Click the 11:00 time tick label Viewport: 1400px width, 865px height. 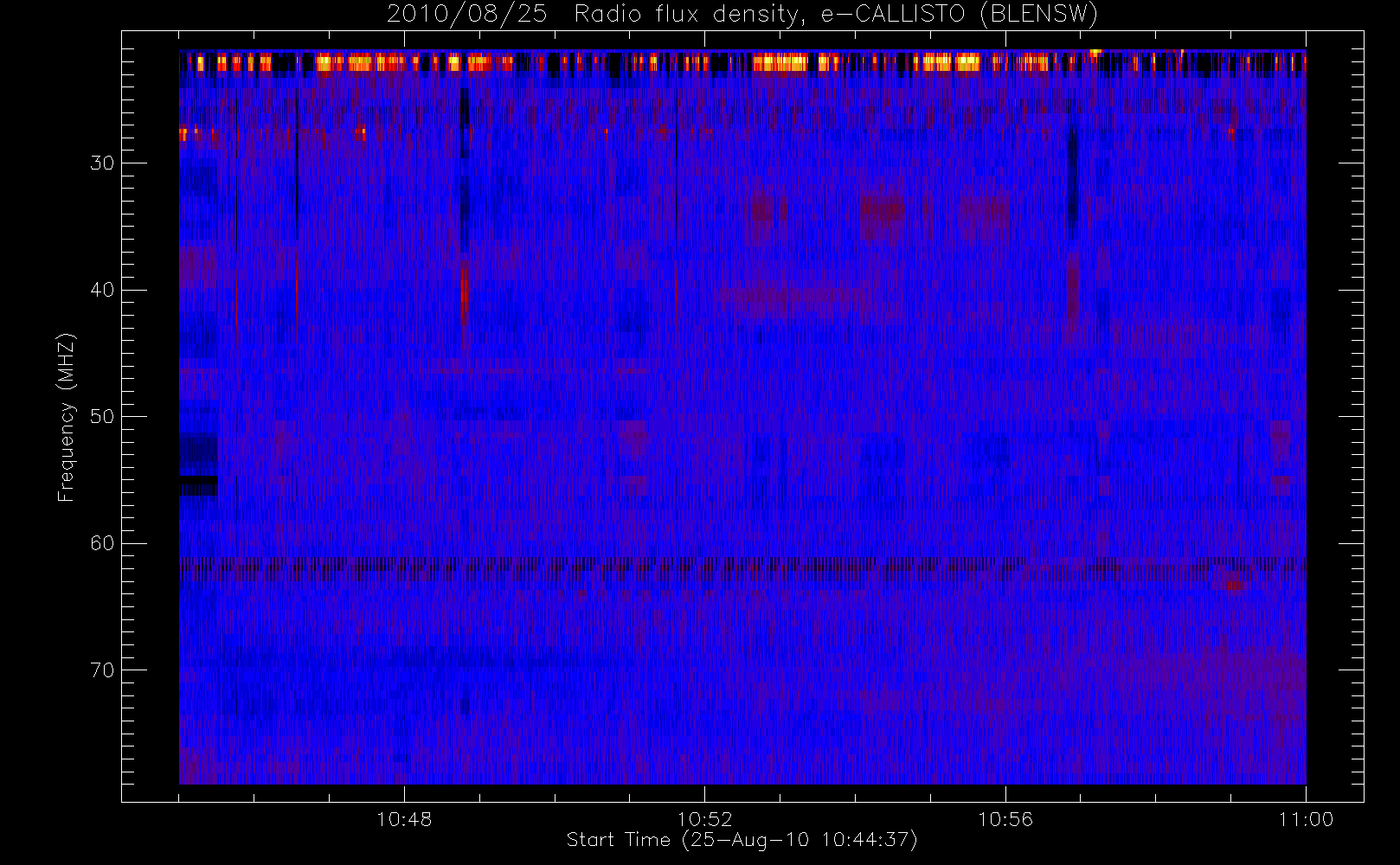pyautogui.click(x=1306, y=819)
